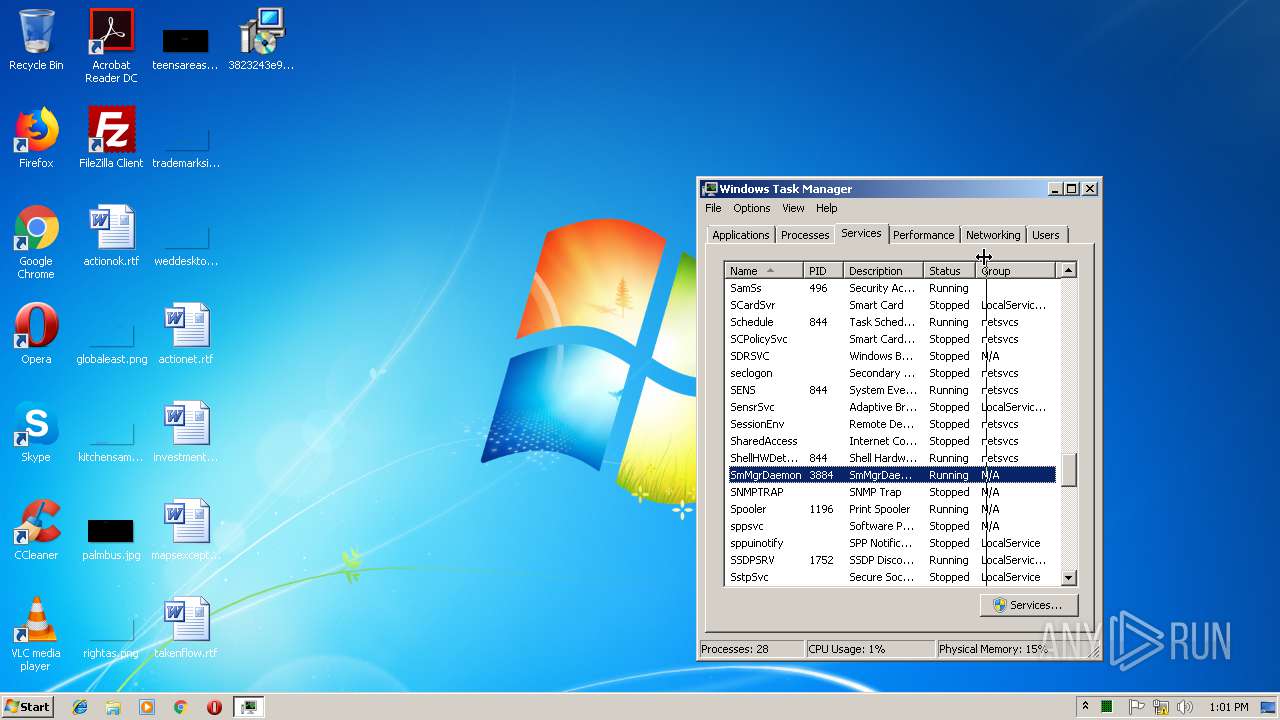The height and width of the screenshot is (720, 1280).
Task: Sort services by Name column header
Action: (x=765, y=271)
